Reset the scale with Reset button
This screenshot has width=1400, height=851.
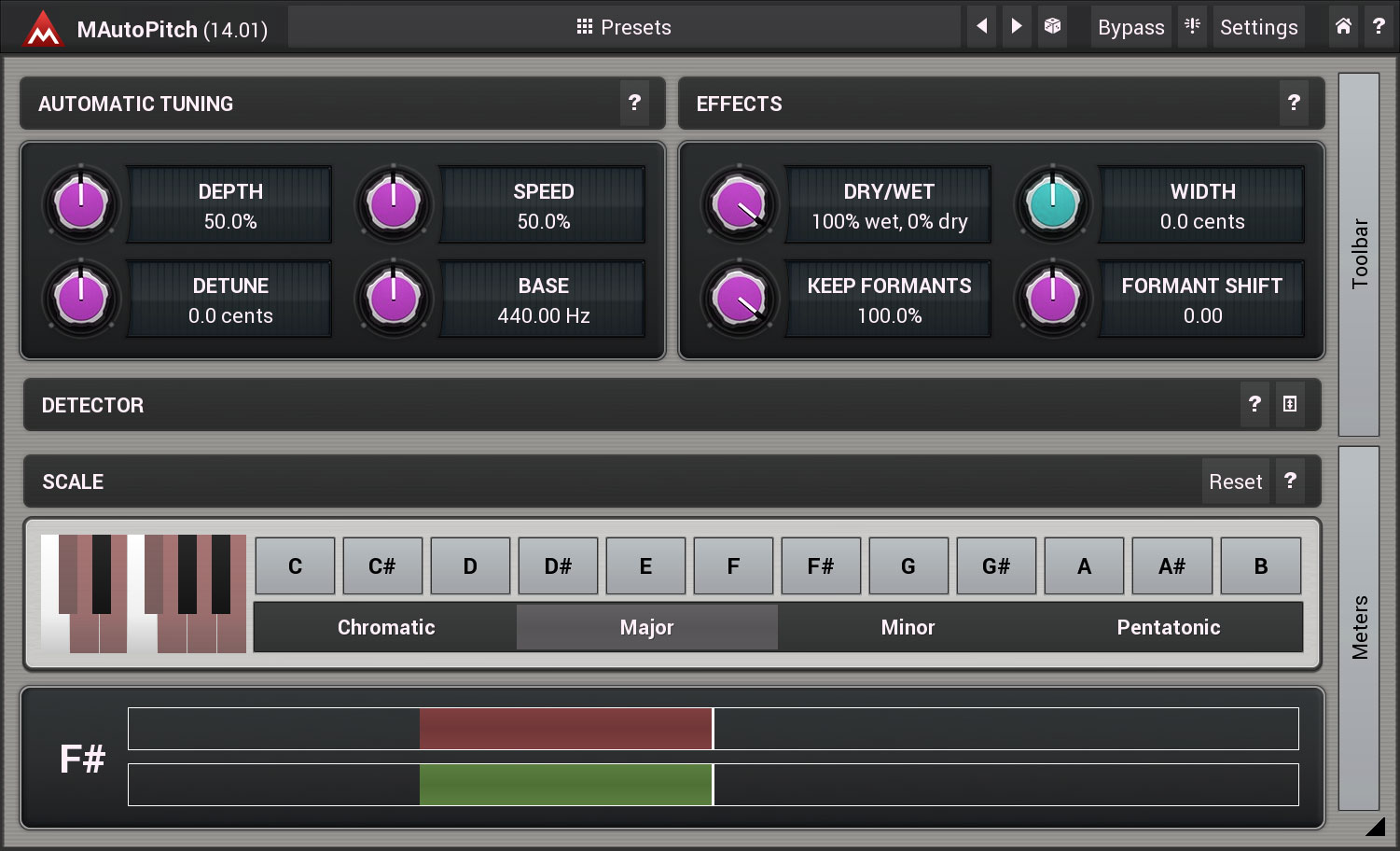click(x=1236, y=481)
